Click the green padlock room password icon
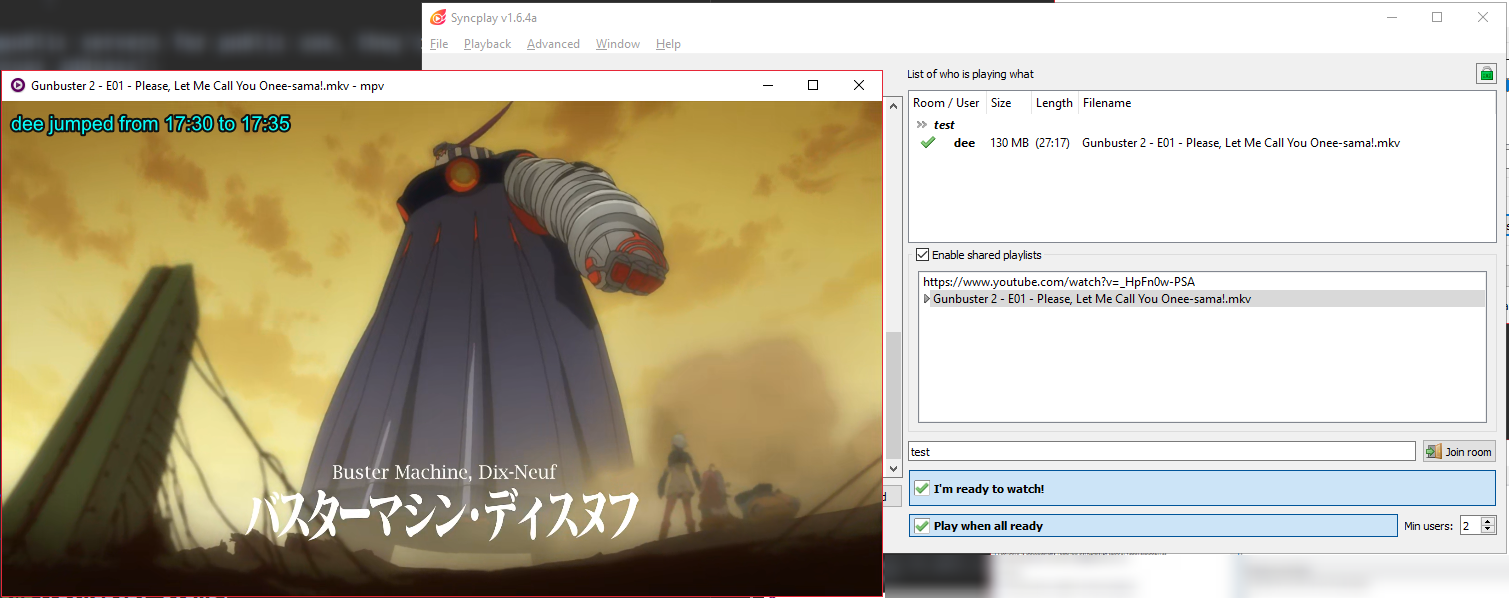Image resolution: width=1509 pixels, height=598 pixels. pos(1487,73)
